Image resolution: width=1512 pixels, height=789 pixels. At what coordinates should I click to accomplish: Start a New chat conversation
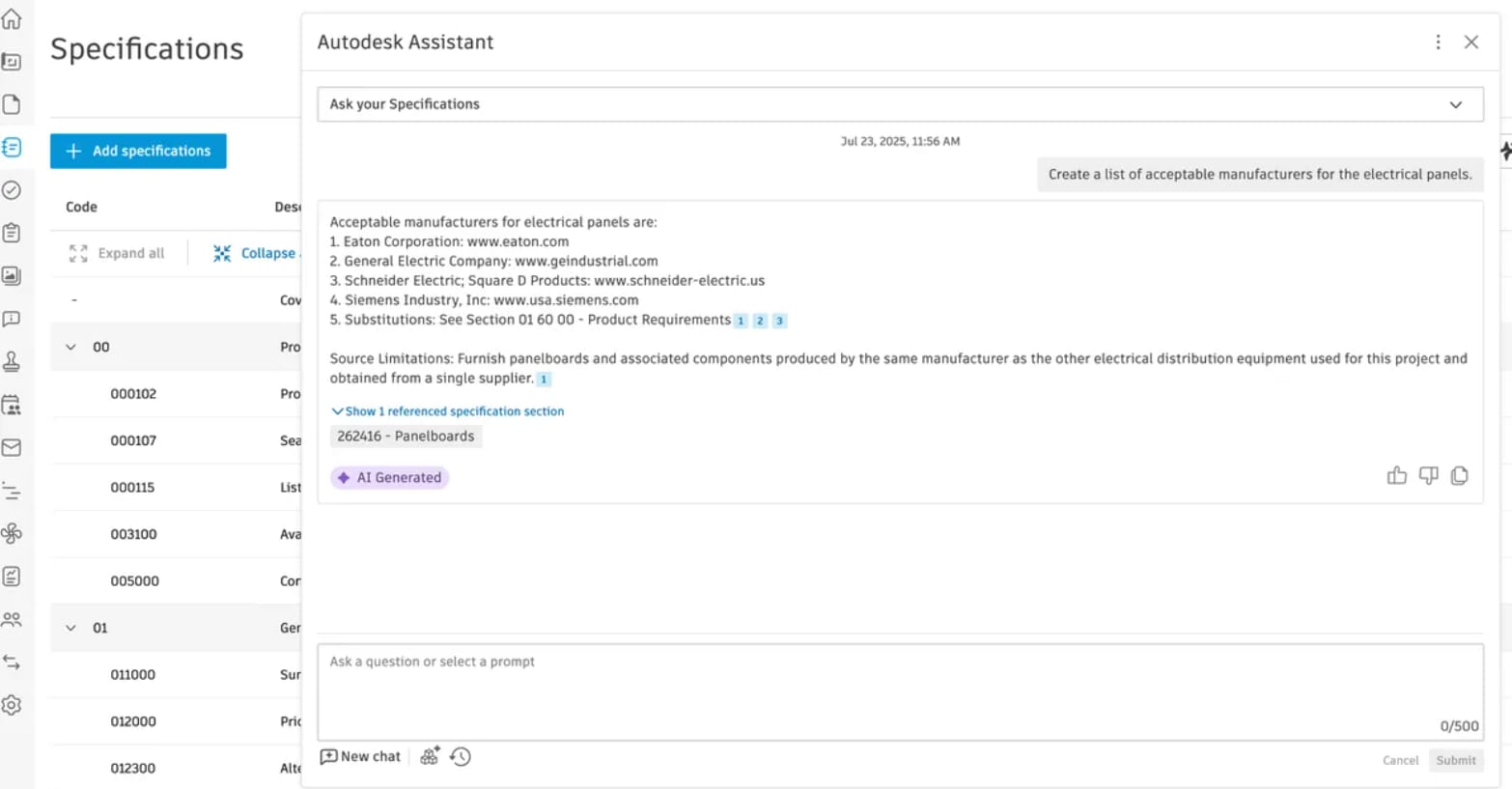tap(360, 756)
